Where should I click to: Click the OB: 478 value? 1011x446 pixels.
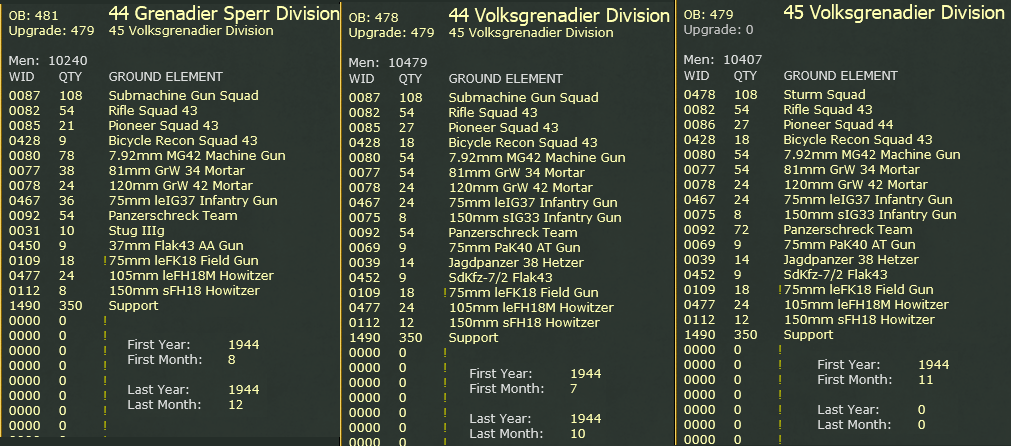coord(373,17)
